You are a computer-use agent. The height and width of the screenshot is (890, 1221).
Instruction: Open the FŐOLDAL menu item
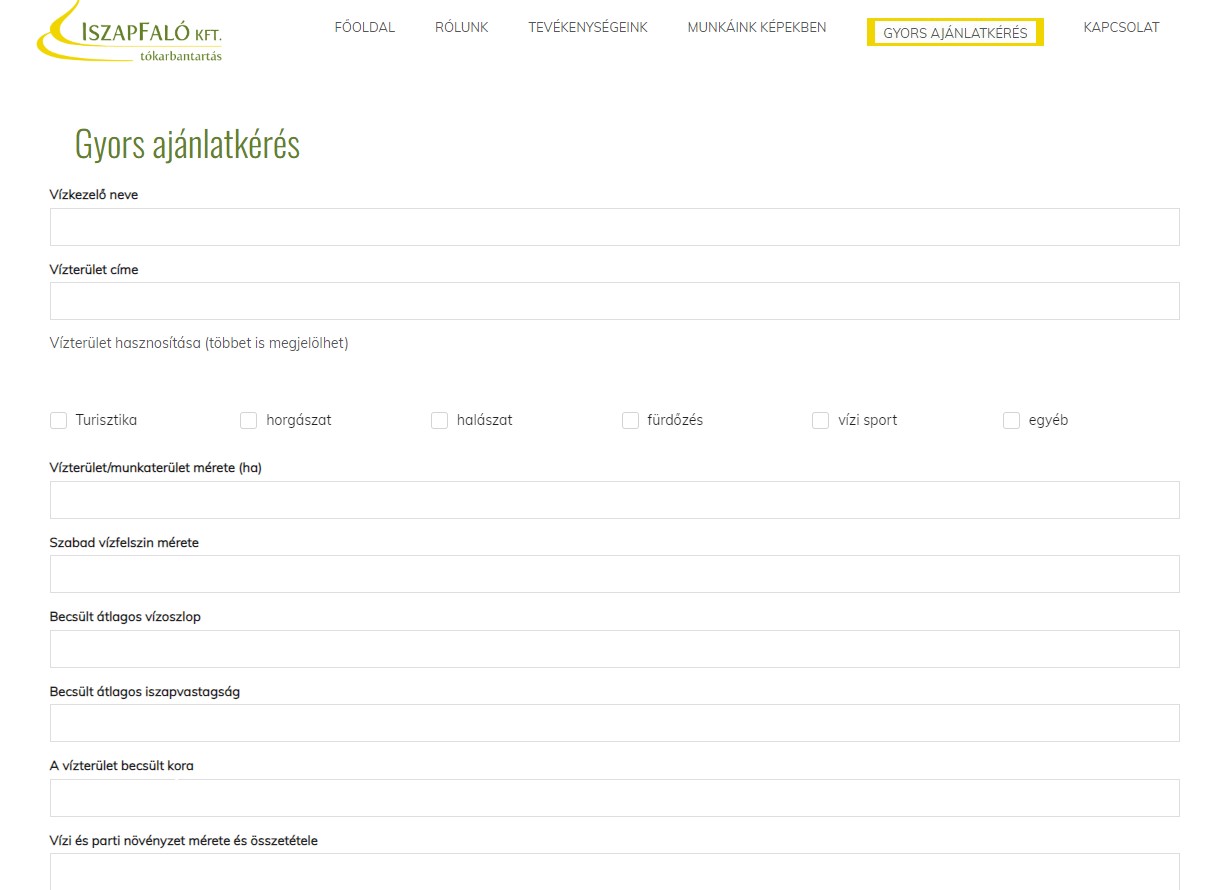point(365,28)
